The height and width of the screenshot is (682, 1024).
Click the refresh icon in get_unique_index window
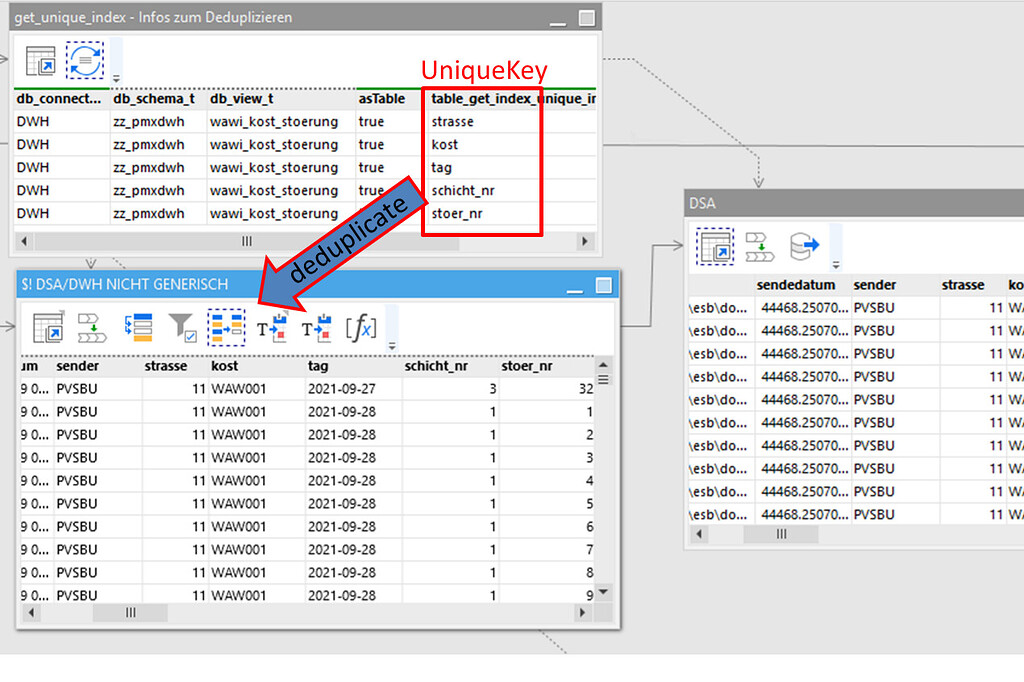click(x=85, y=59)
